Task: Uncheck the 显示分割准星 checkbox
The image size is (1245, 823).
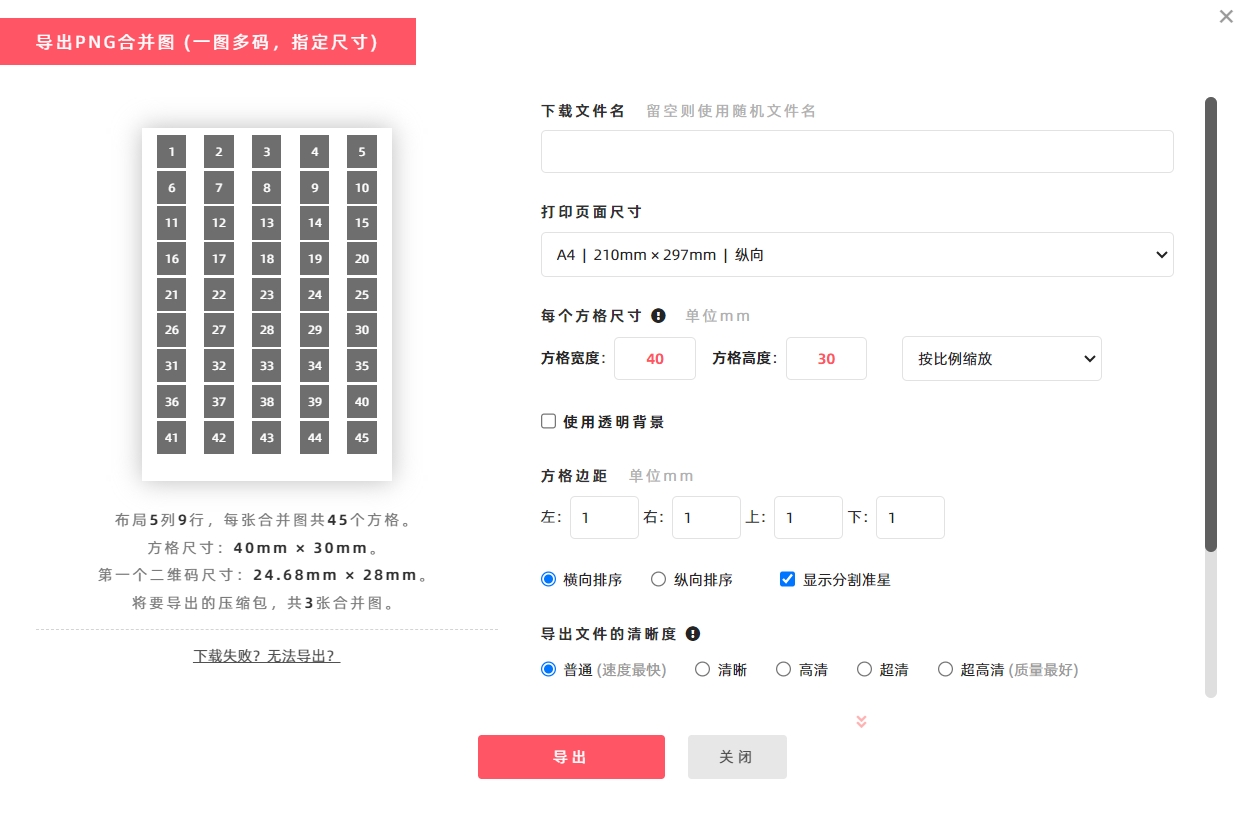Action: (787, 579)
